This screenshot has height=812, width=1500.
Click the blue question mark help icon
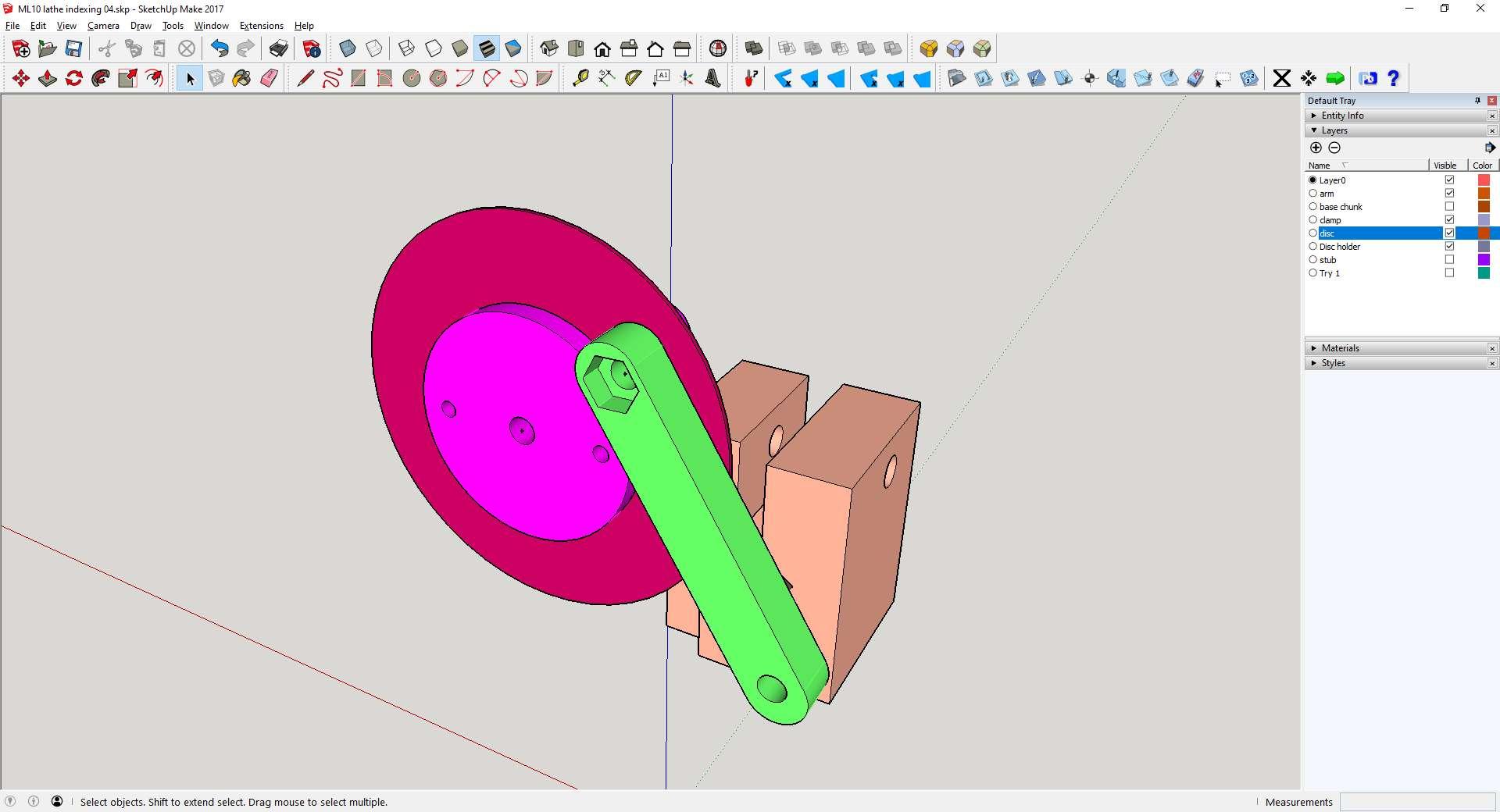coord(1394,78)
